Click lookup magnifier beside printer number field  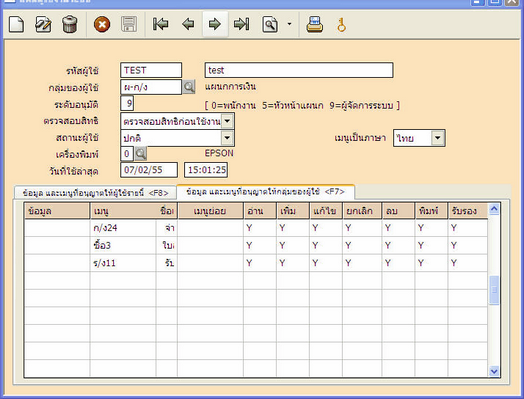[x=141, y=154]
